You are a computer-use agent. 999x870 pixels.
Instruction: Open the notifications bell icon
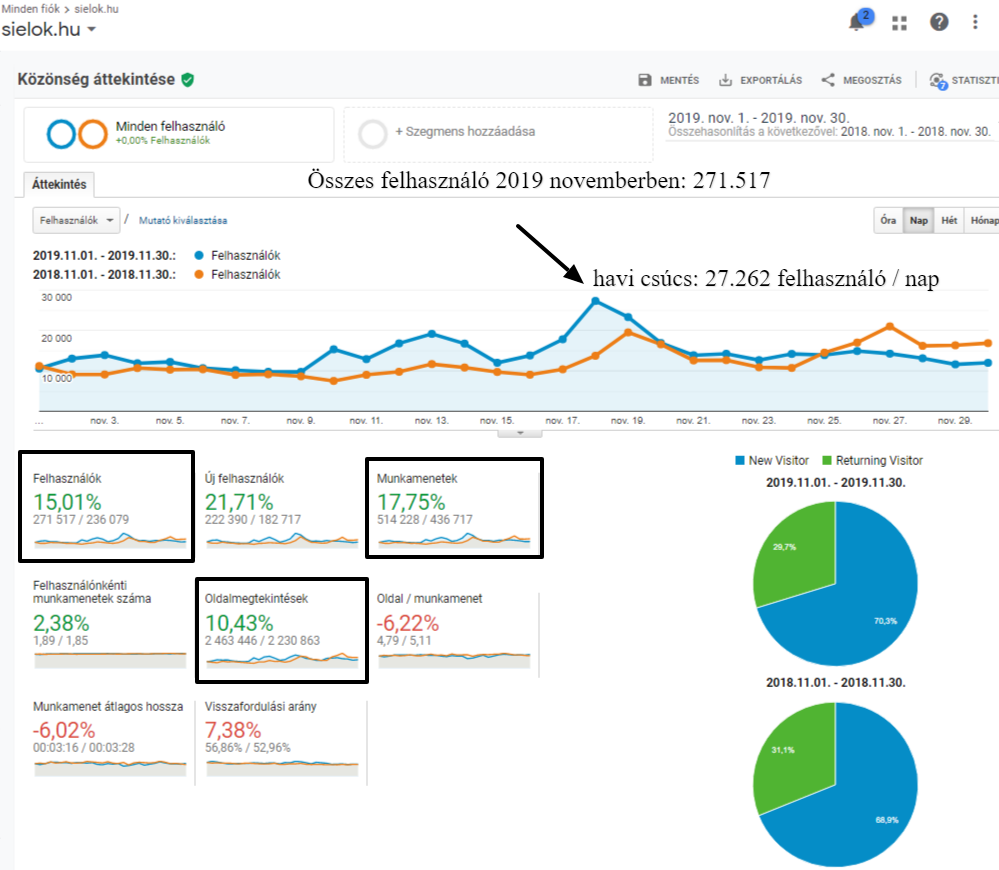(857, 22)
